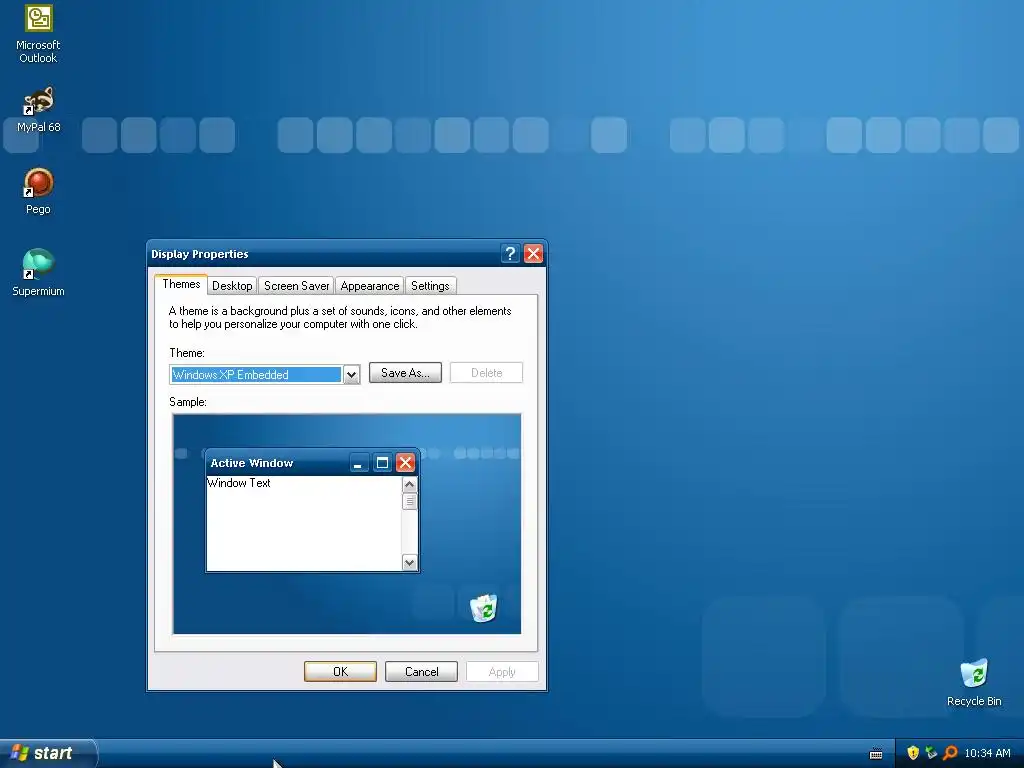1024x768 pixels.
Task: Close the Display Properties dialog
Action: [x=534, y=253]
